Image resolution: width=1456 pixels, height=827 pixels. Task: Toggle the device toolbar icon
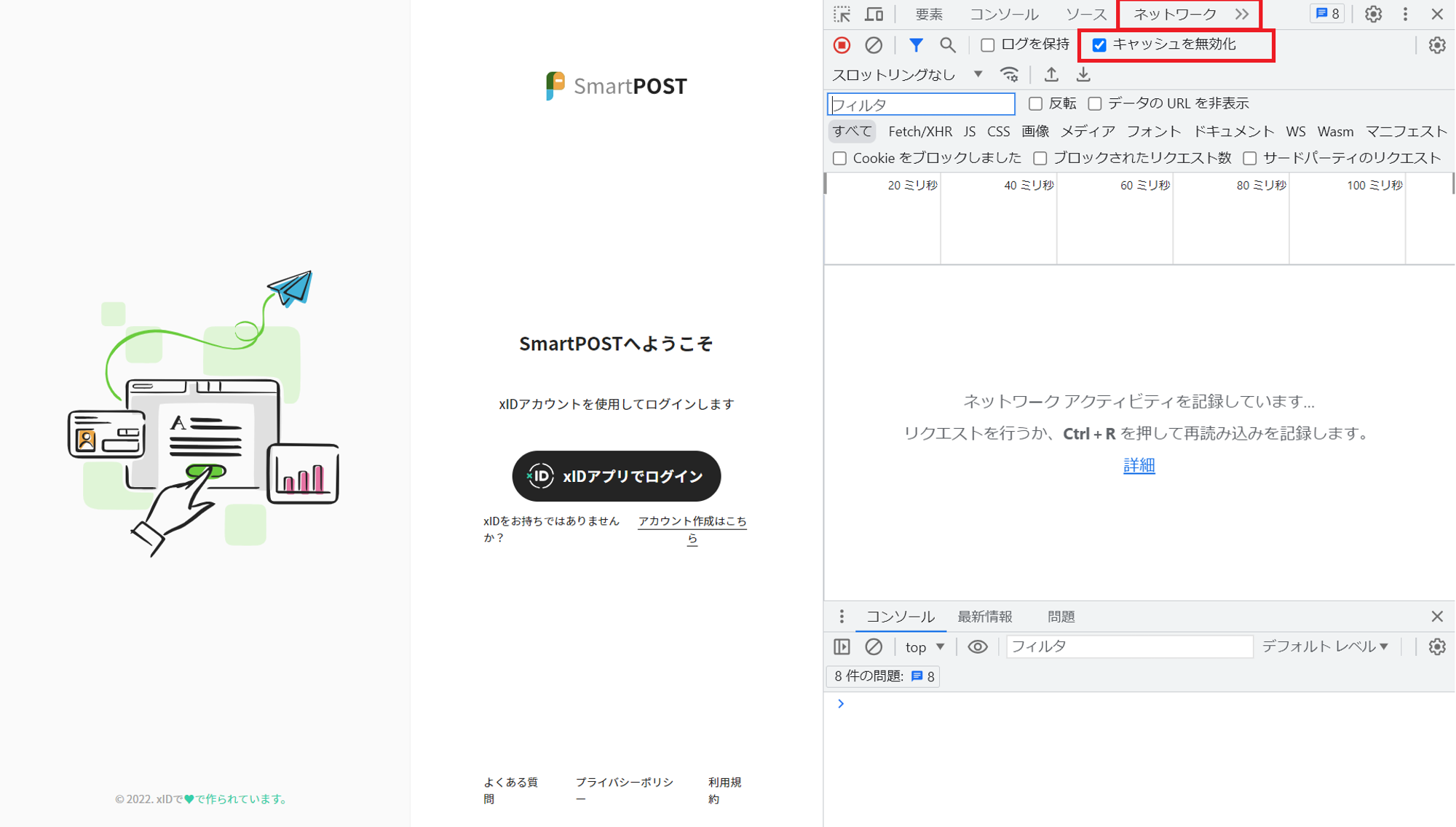(874, 14)
